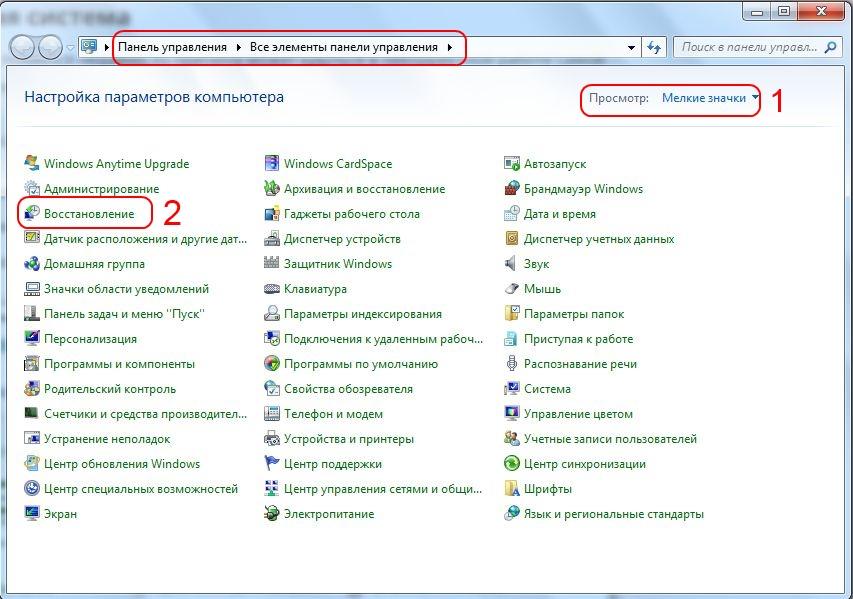Image resolution: width=853 pixels, height=599 pixels.
Task: Expand the root arrow after the computer icon
Action: tap(107, 47)
